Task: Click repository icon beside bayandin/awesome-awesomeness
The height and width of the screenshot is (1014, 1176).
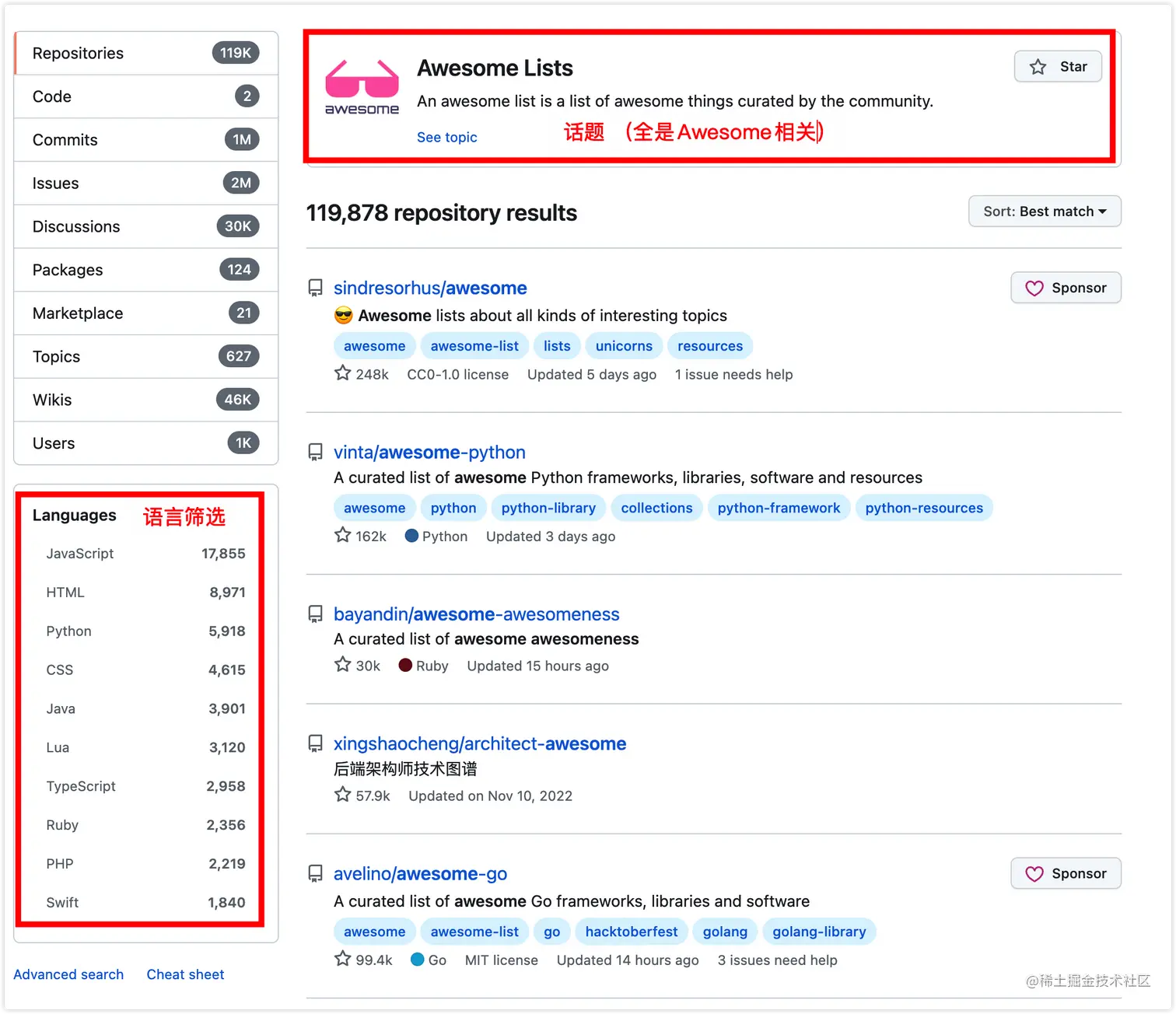Action: click(315, 614)
